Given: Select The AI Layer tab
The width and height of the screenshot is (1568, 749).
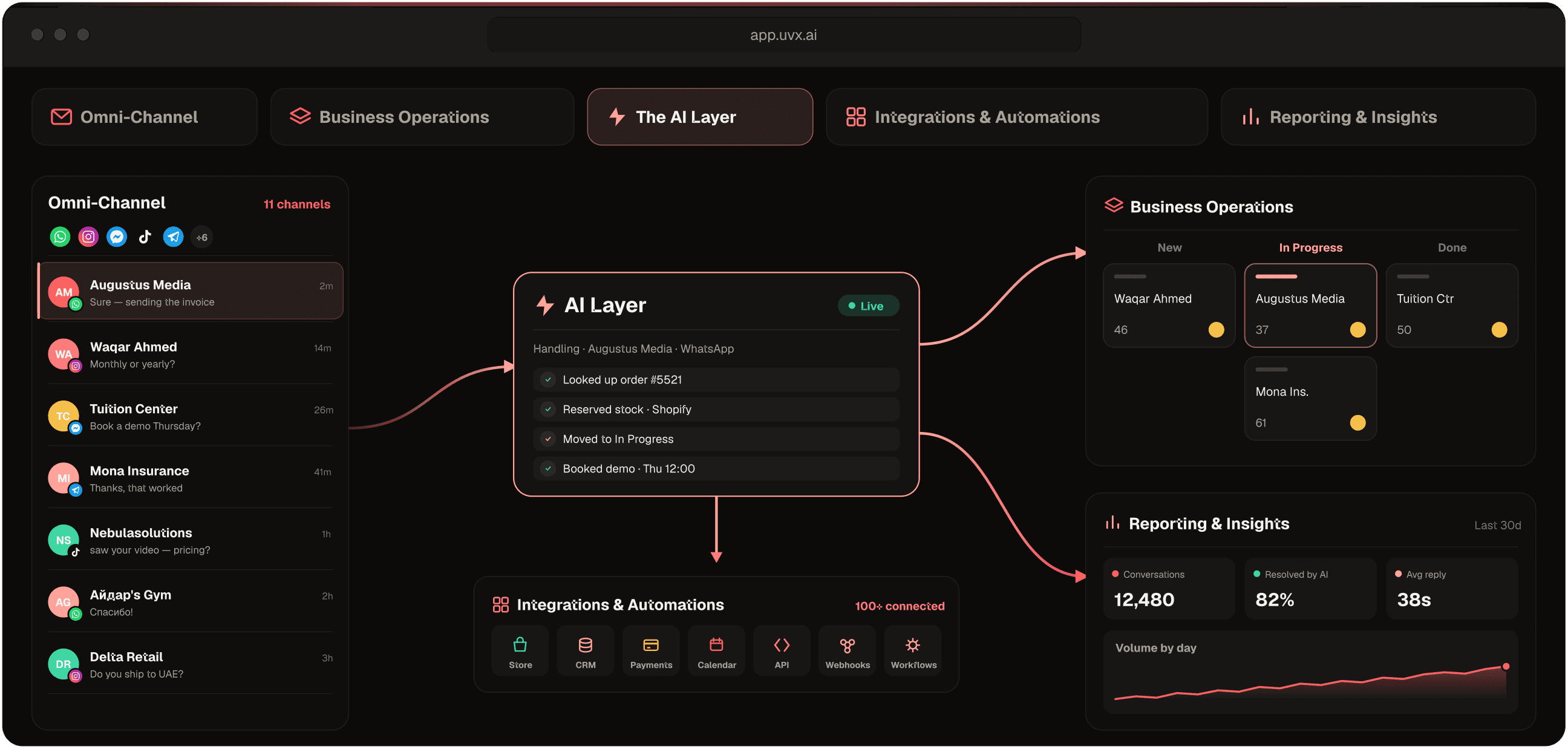Looking at the screenshot, I should click(x=700, y=117).
